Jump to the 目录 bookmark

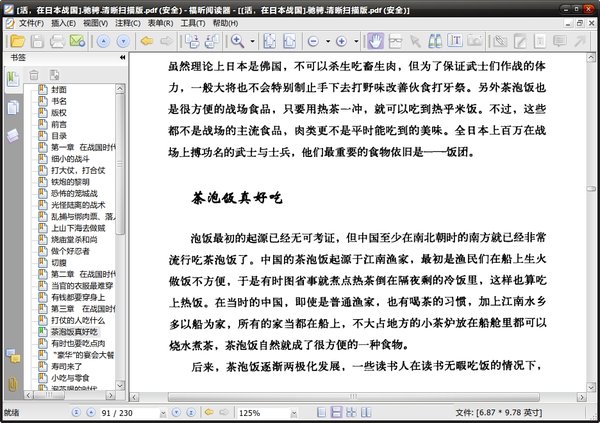pos(59,136)
